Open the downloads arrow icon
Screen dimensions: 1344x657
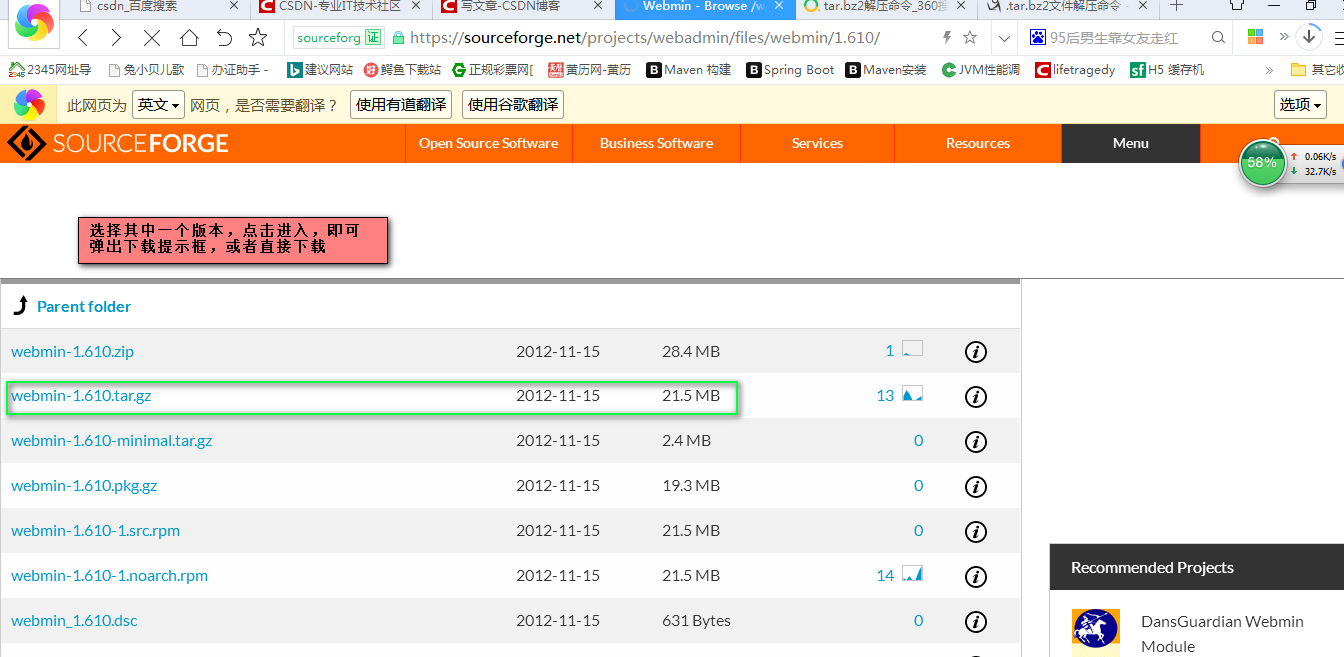coord(1308,38)
